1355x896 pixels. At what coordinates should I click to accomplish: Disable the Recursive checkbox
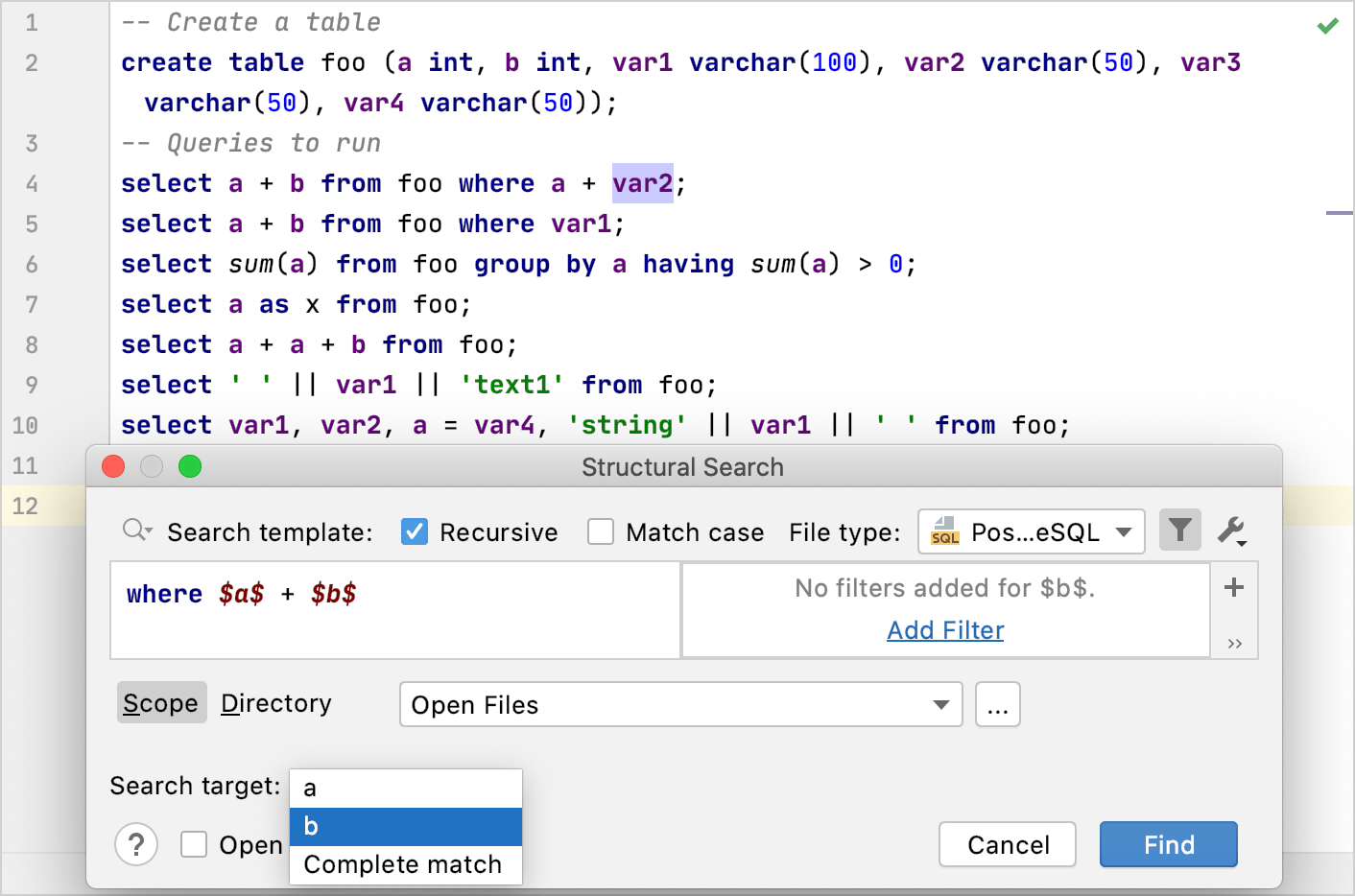tap(414, 531)
